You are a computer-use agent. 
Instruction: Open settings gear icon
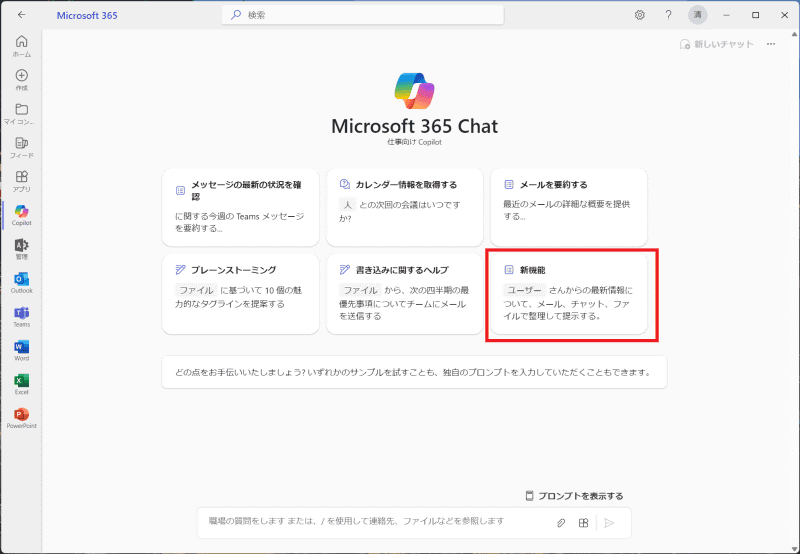640,15
